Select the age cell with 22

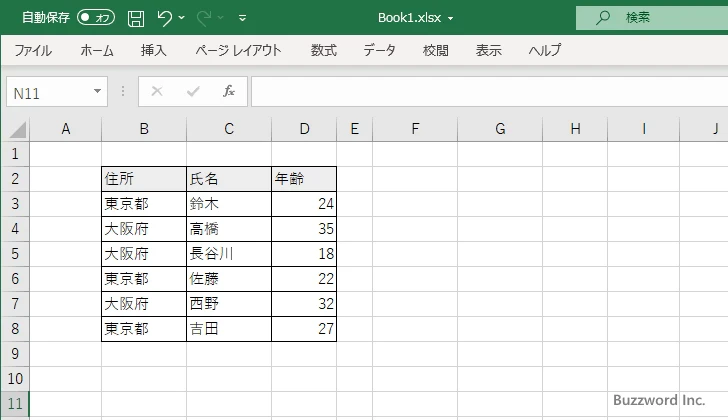(x=304, y=279)
